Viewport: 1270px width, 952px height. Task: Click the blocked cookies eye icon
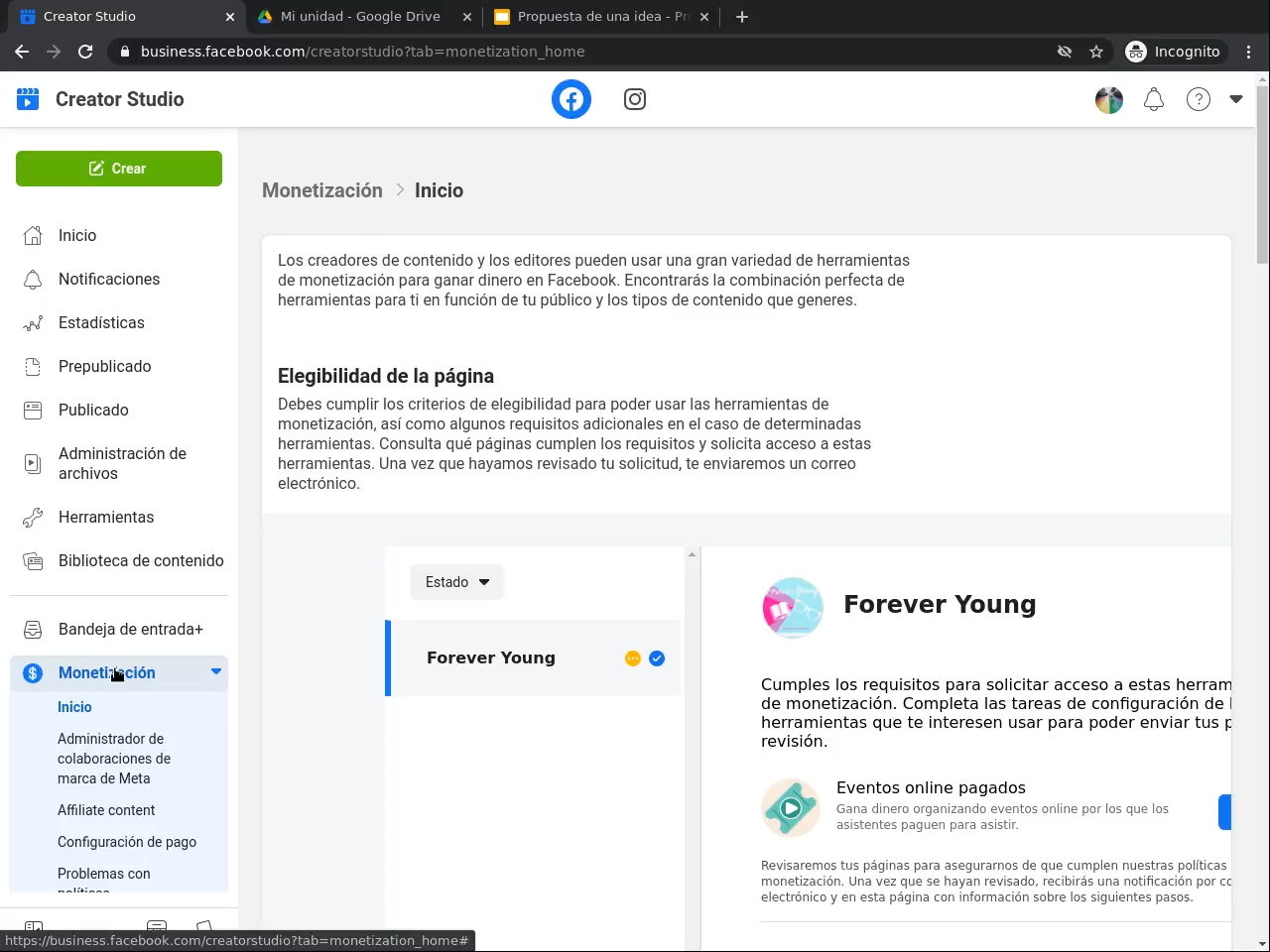1065,52
